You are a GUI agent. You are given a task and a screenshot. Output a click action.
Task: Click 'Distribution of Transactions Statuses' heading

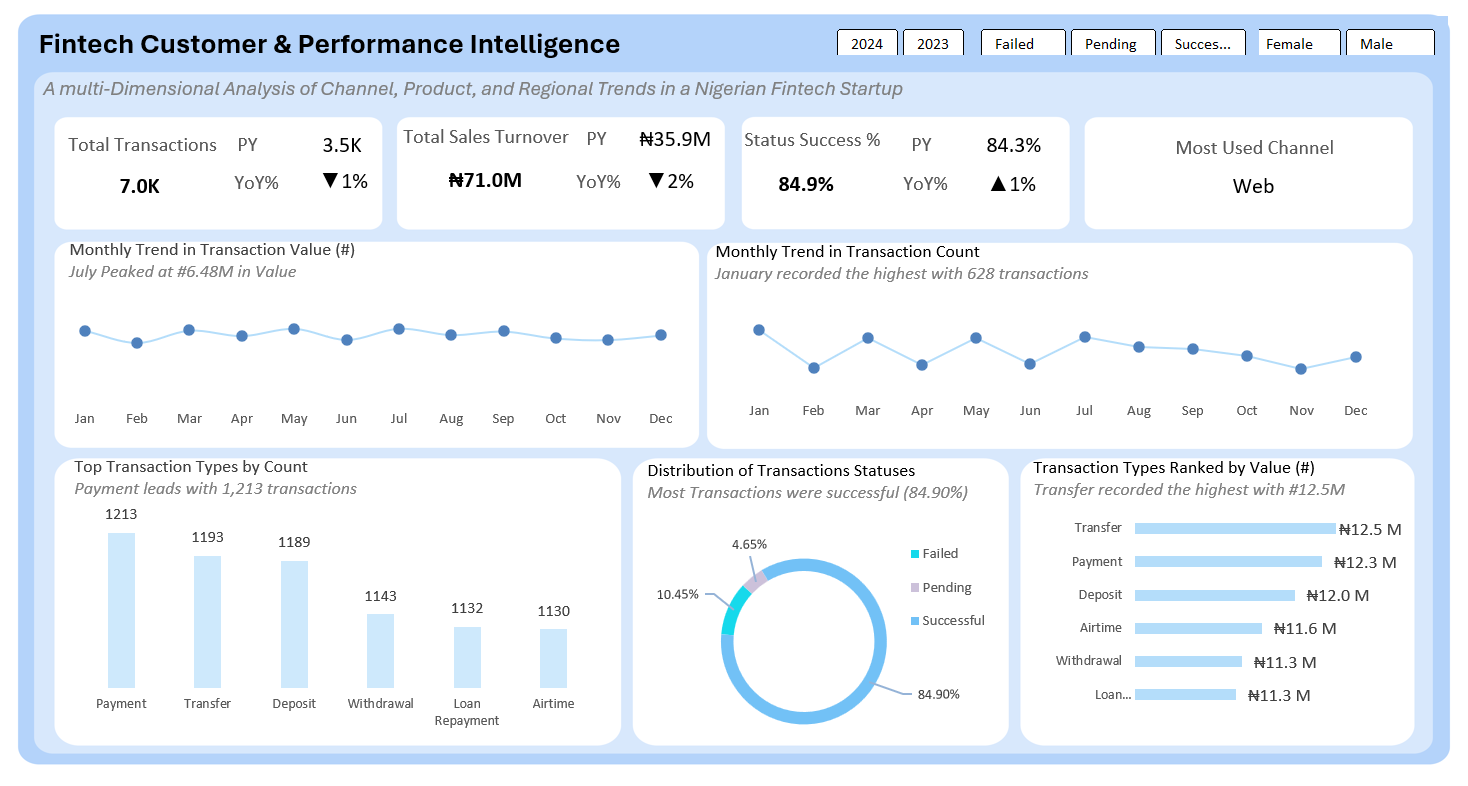(781, 470)
